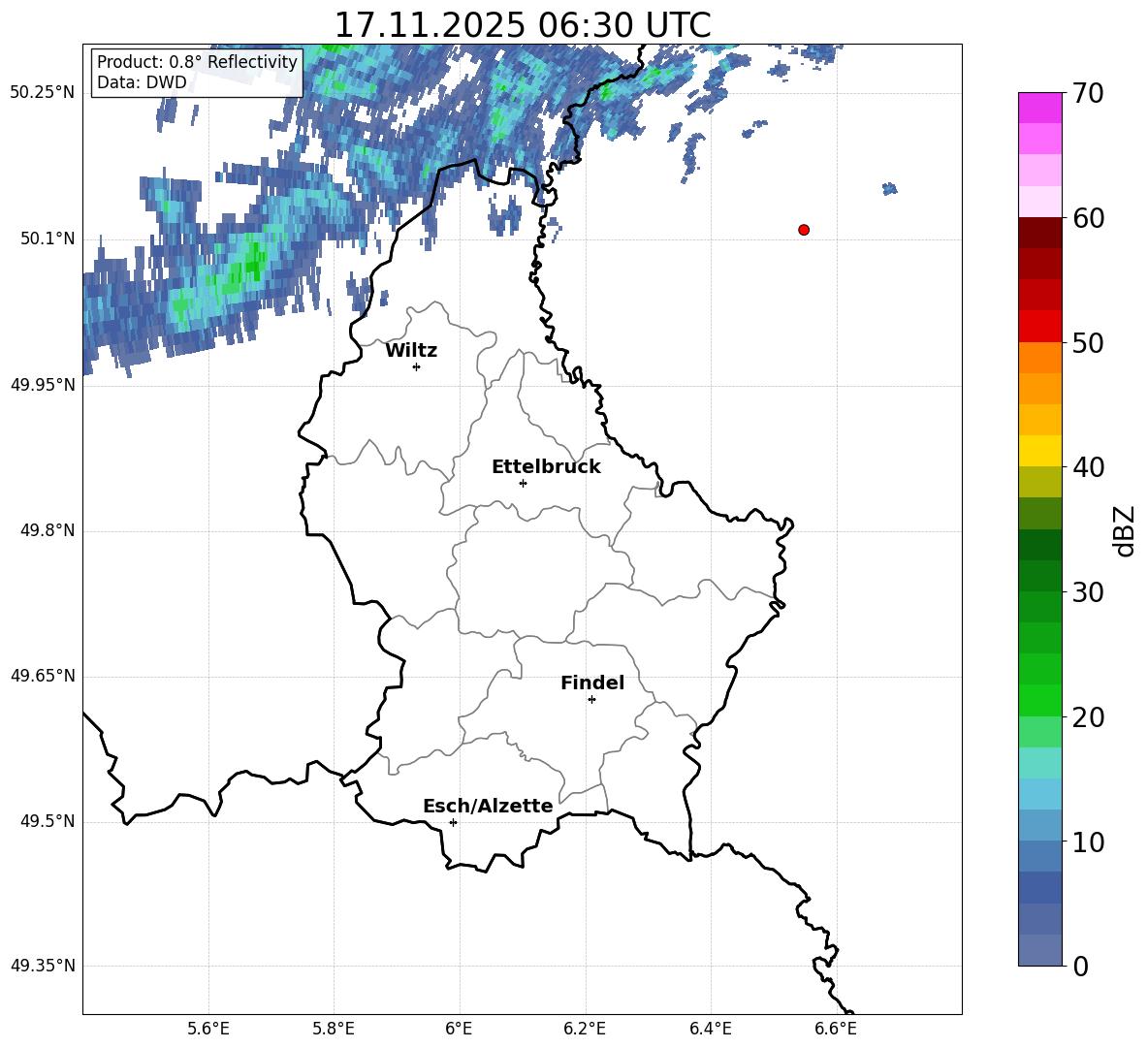The width and height of the screenshot is (1148, 1048).
Task: Click the 5.6°E longitude label
Action: click(x=207, y=1029)
